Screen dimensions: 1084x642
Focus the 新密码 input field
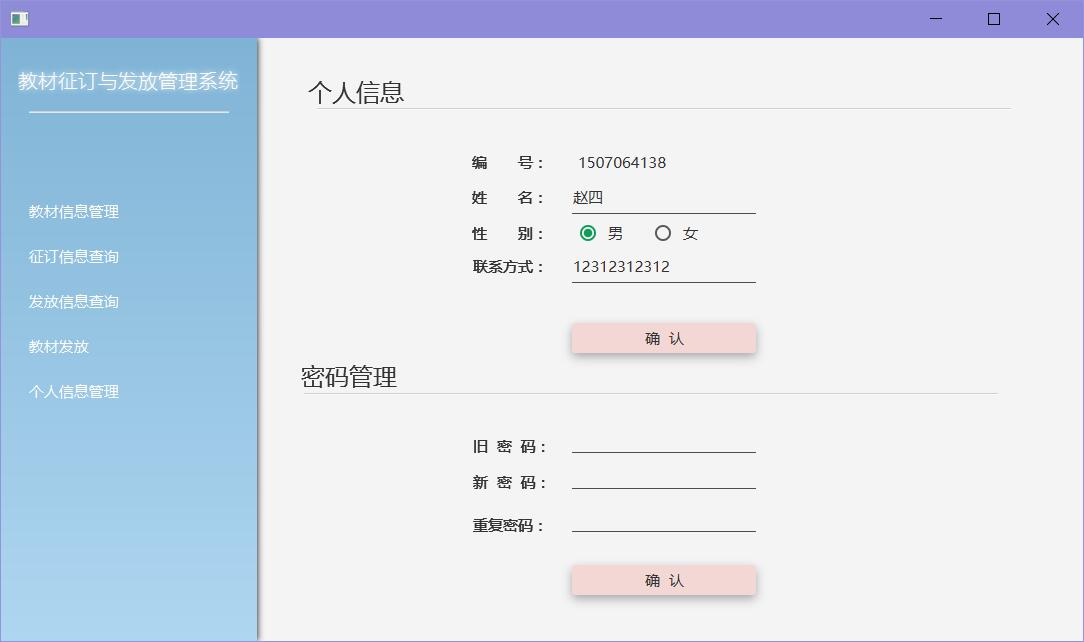tap(664, 478)
